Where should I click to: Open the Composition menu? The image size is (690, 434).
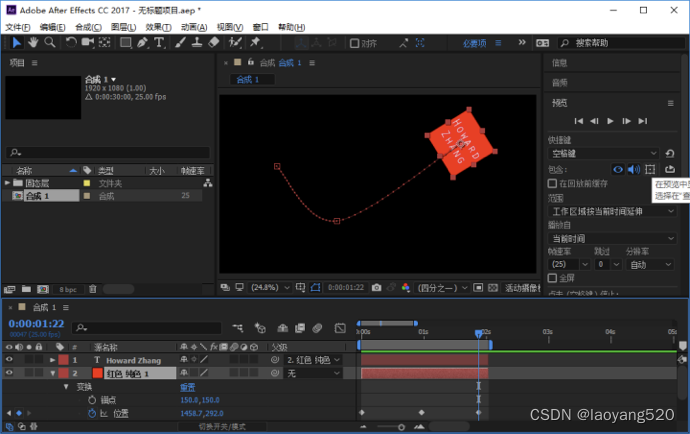point(88,27)
